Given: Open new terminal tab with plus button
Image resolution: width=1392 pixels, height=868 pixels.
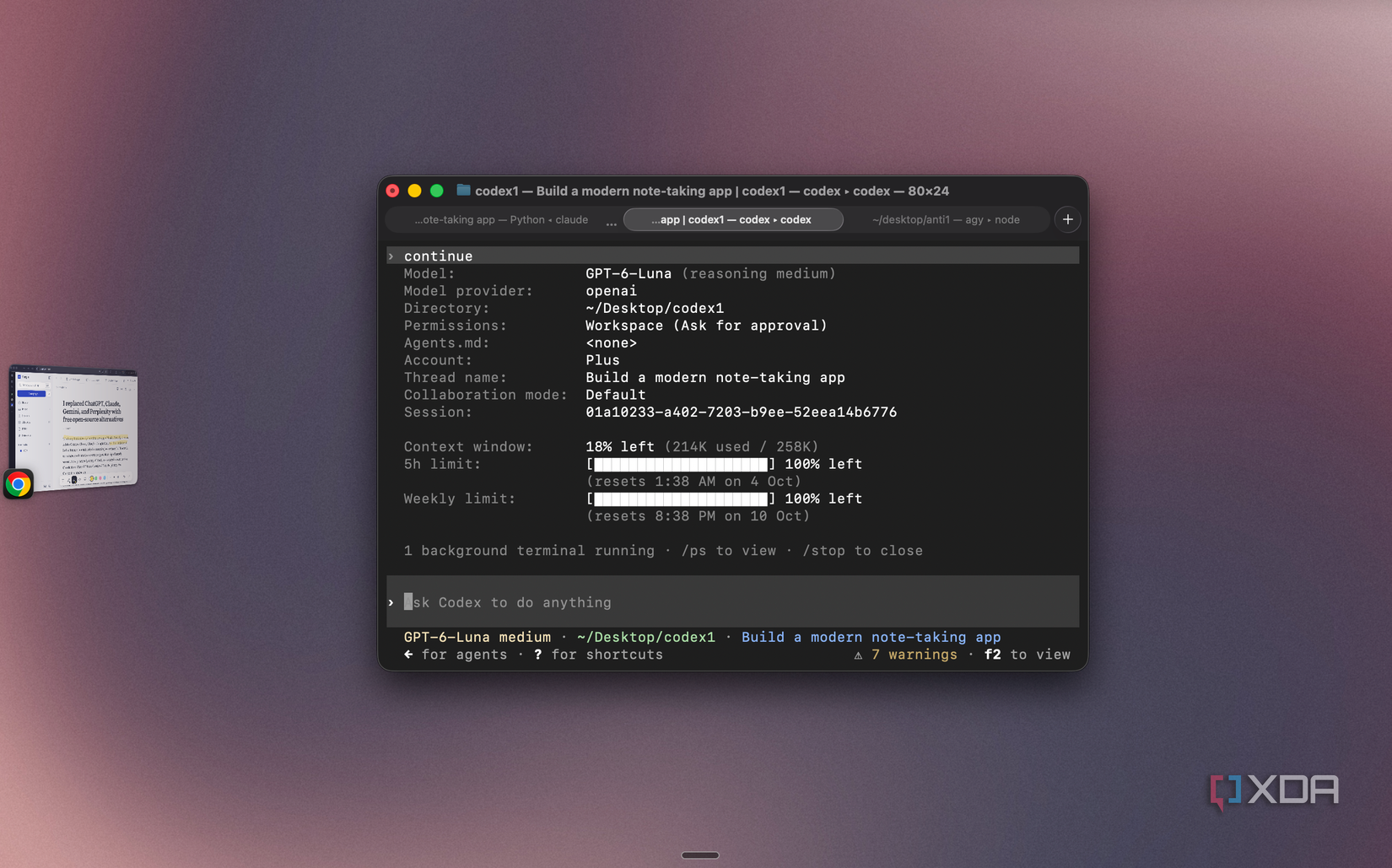Looking at the screenshot, I should tap(1067, 219).
